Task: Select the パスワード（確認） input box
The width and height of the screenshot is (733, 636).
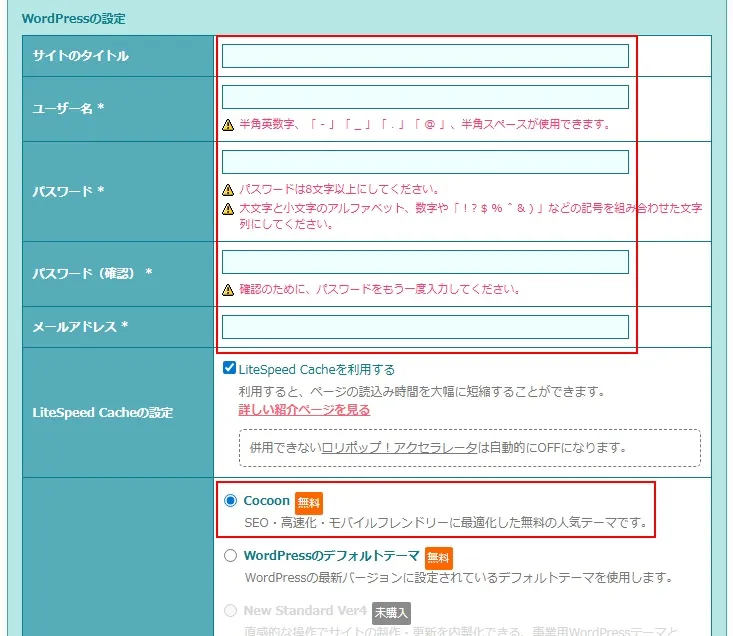Action: pos(425,262)
